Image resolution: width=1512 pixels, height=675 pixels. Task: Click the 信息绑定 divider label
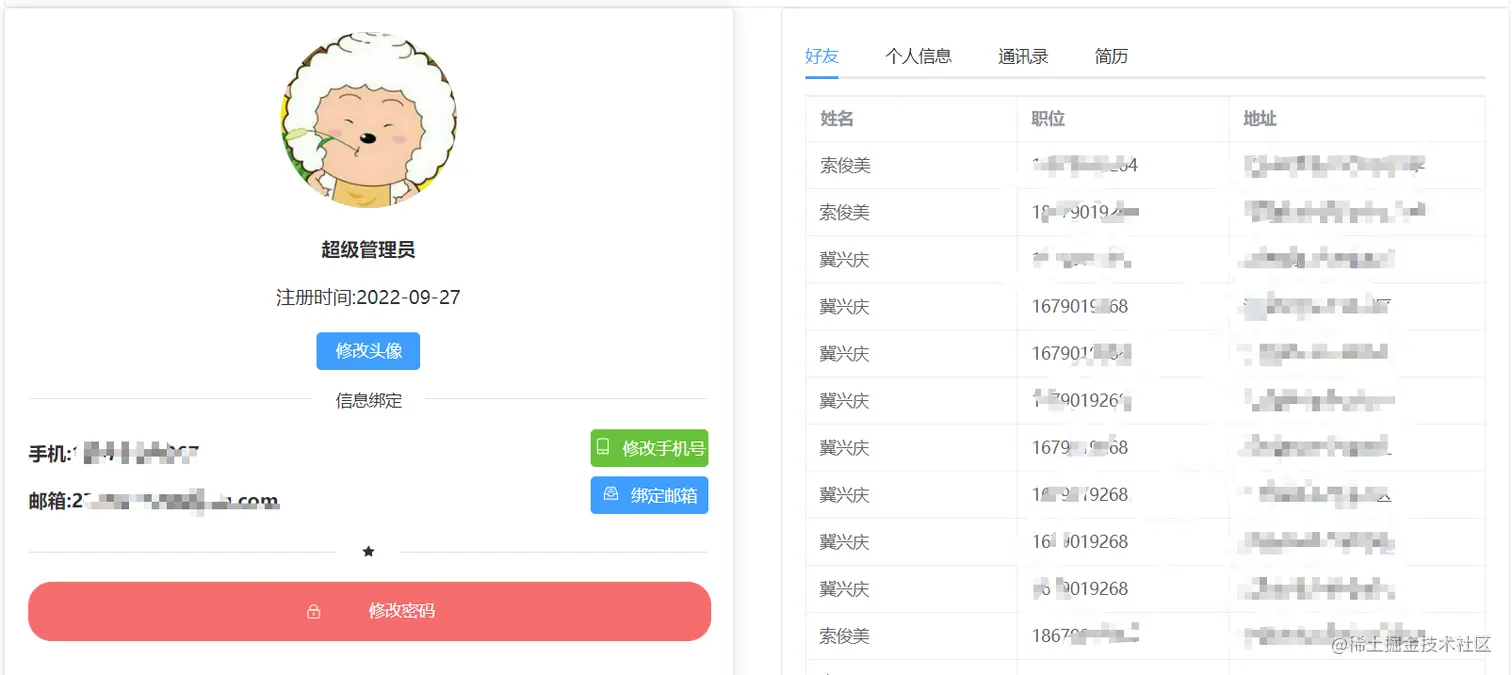368,401
